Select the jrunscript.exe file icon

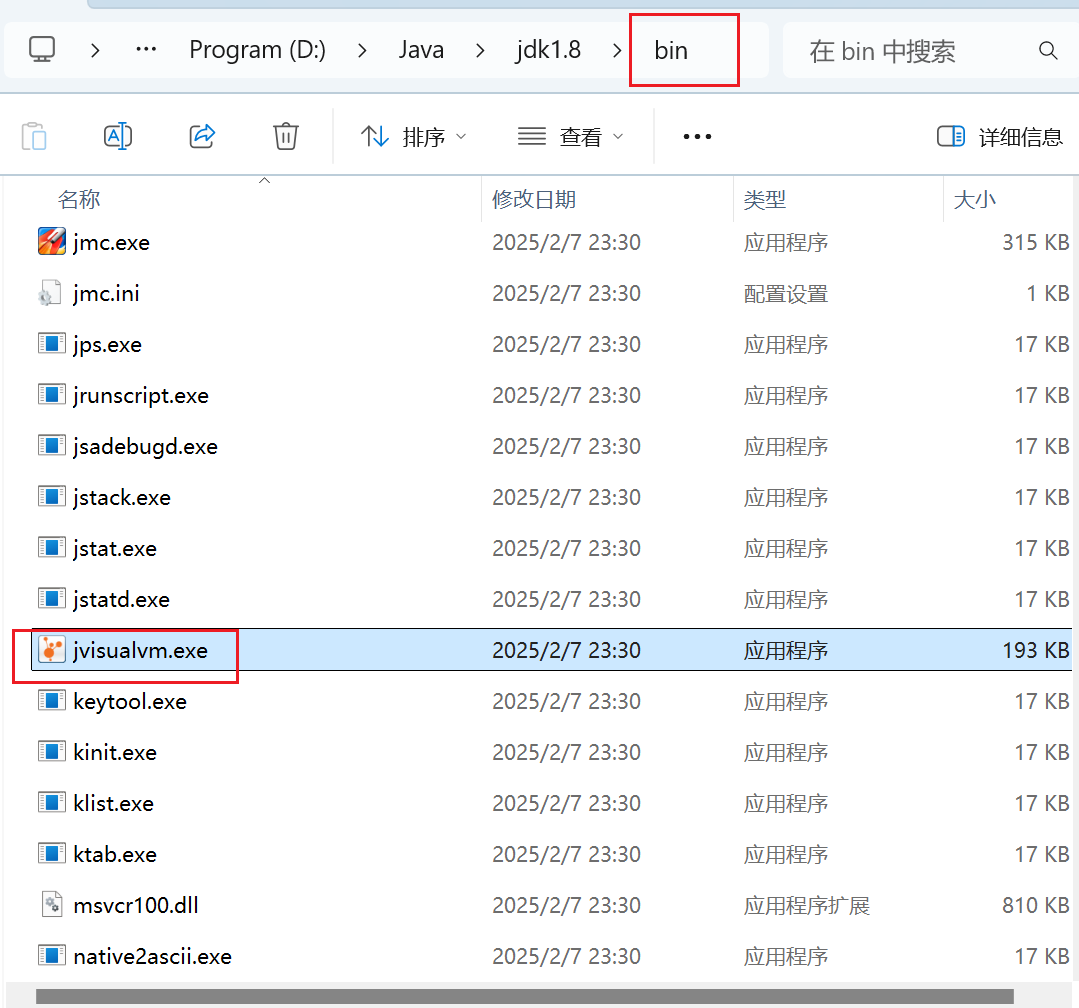point(52,394)
